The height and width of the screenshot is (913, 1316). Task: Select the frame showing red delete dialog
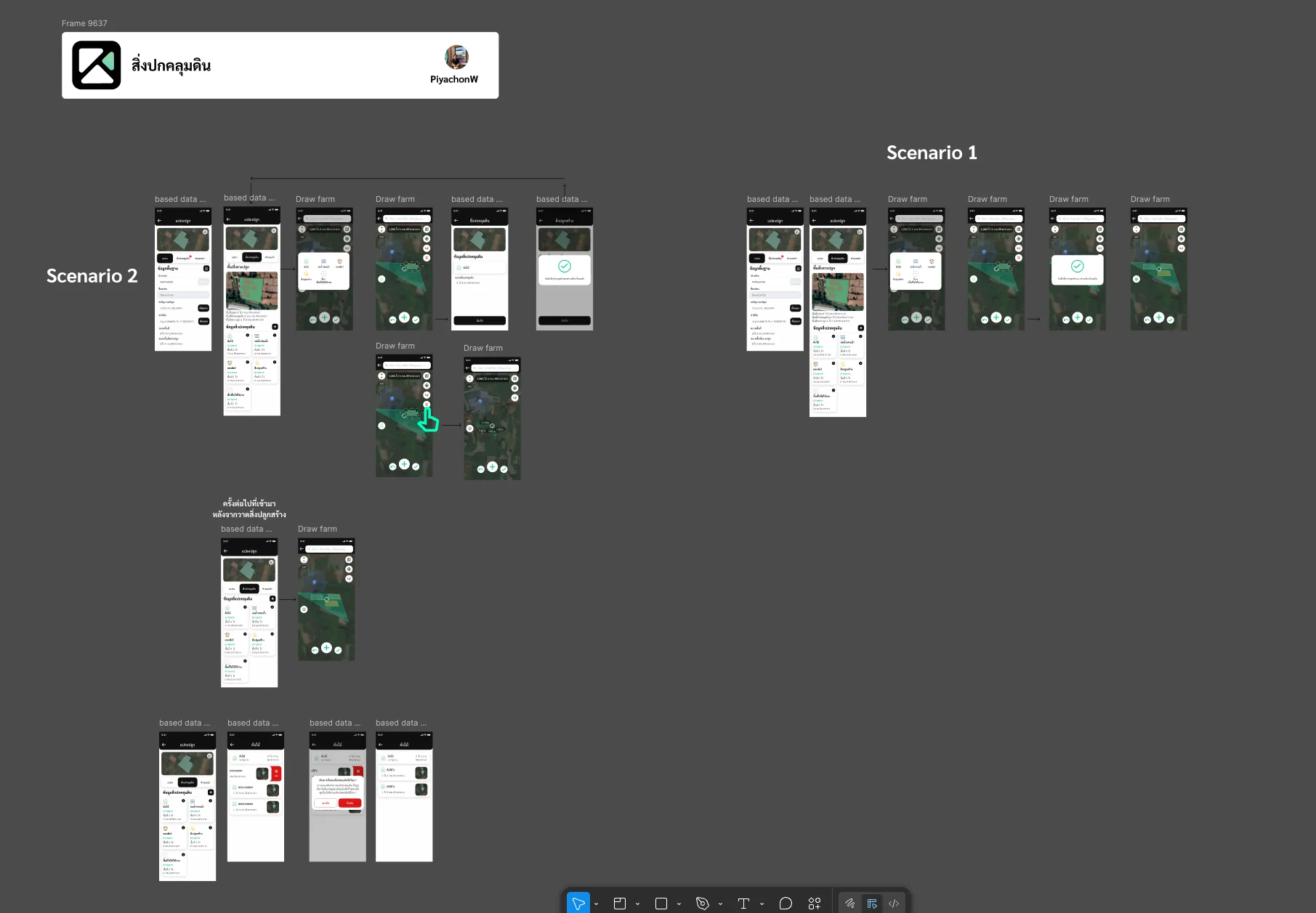(338, 797)
